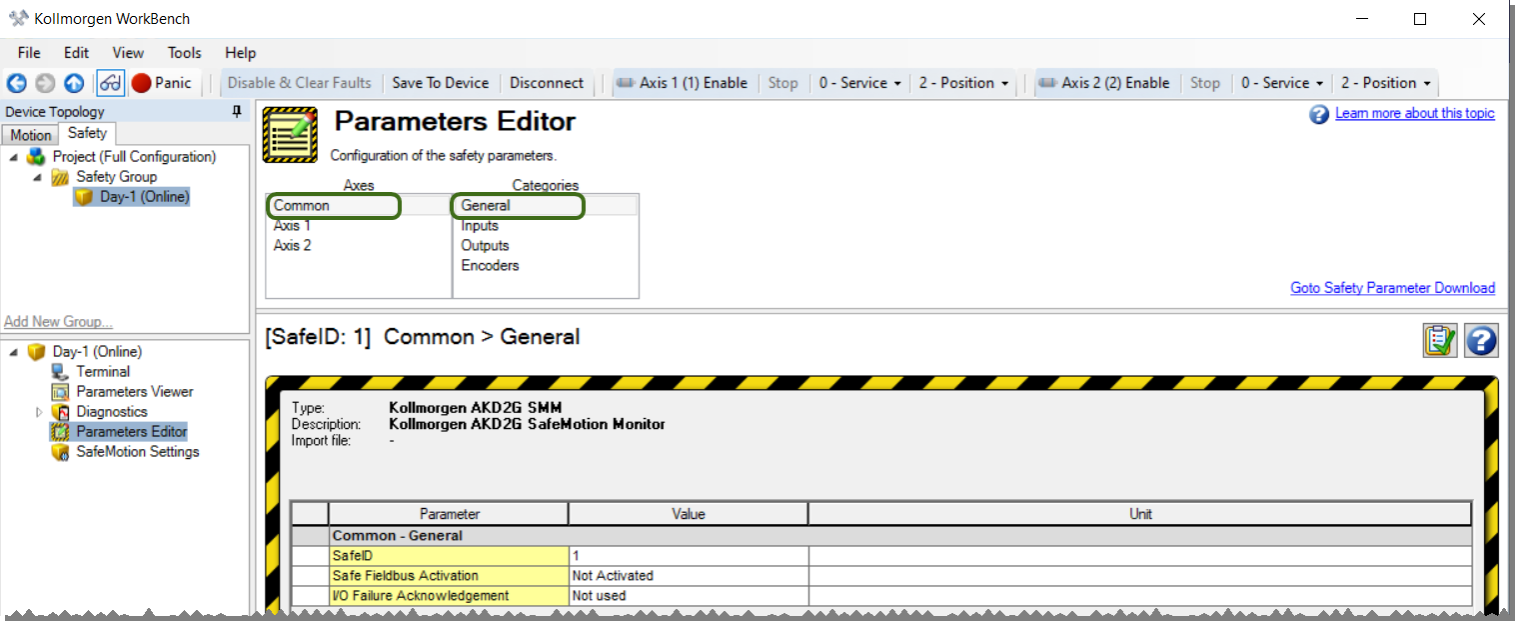Open Parameters Editor tree item
Viewport: 1515px width, 621px height.
point(132,432)
